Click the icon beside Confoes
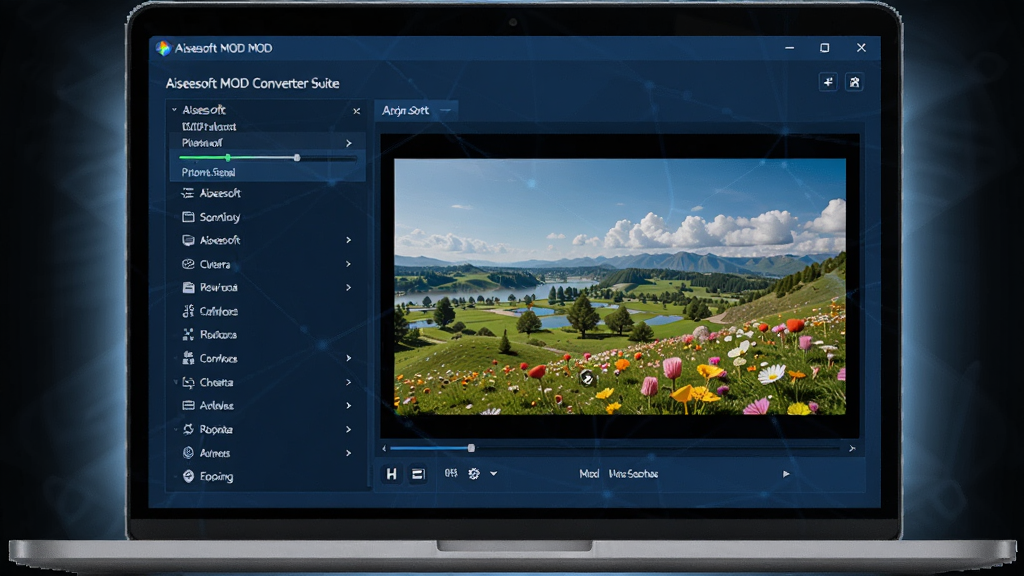This screenshot has width=1024, height=576. click(x=188, y=358)
